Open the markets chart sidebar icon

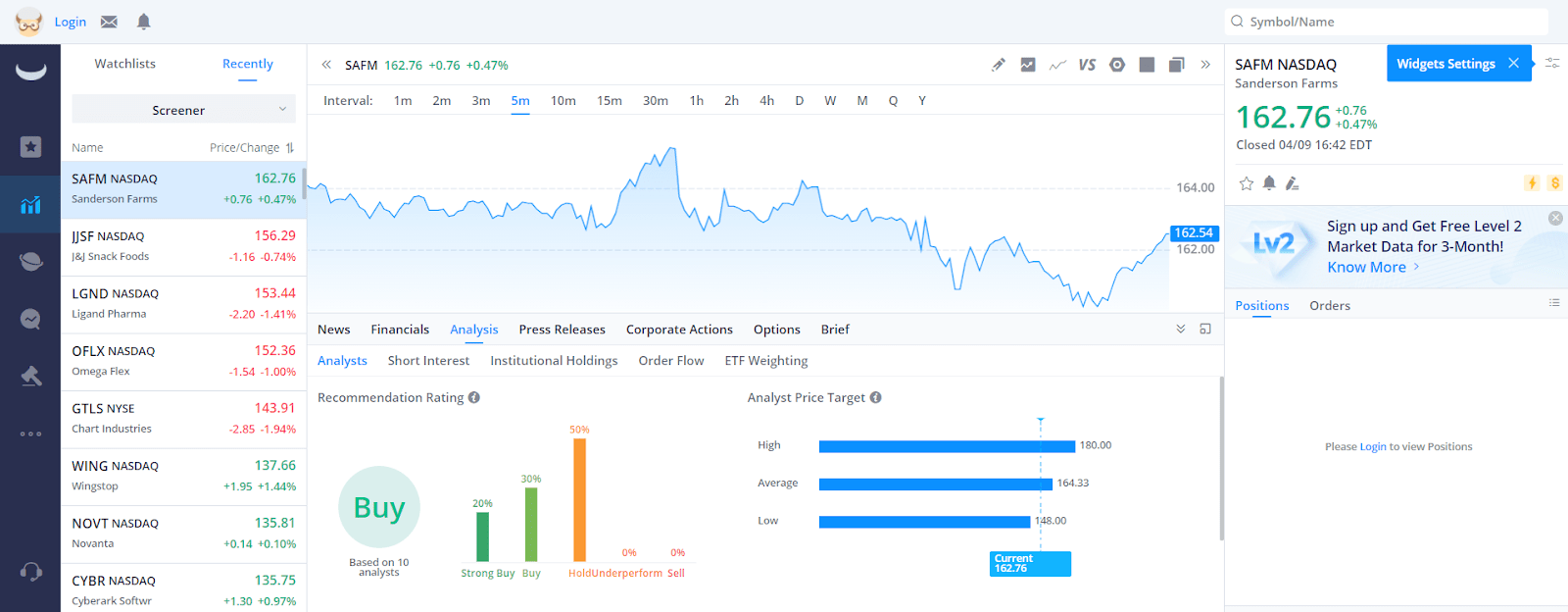(x=30, y=204)
